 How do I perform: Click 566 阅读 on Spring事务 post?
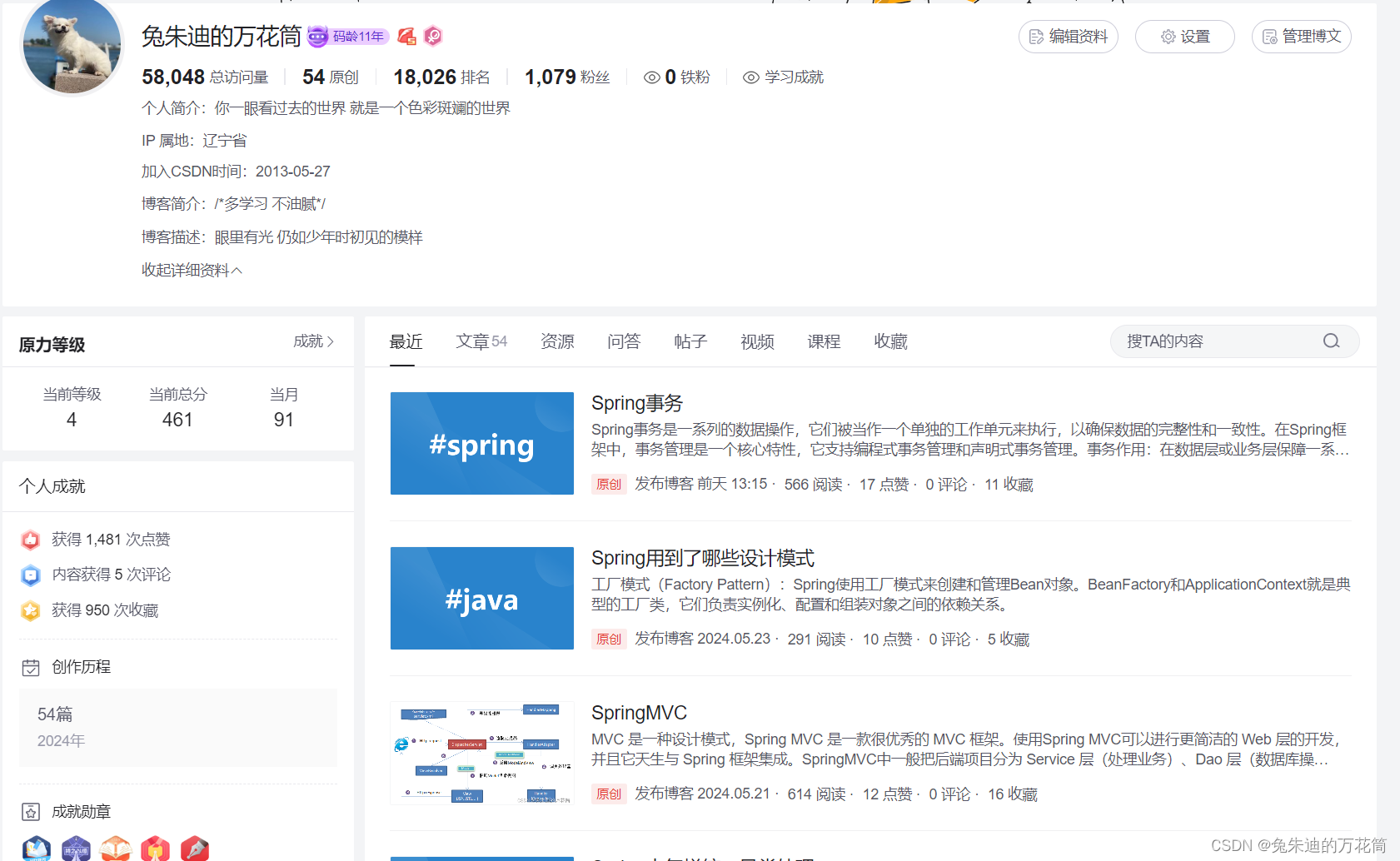click(x=813, y=484)
